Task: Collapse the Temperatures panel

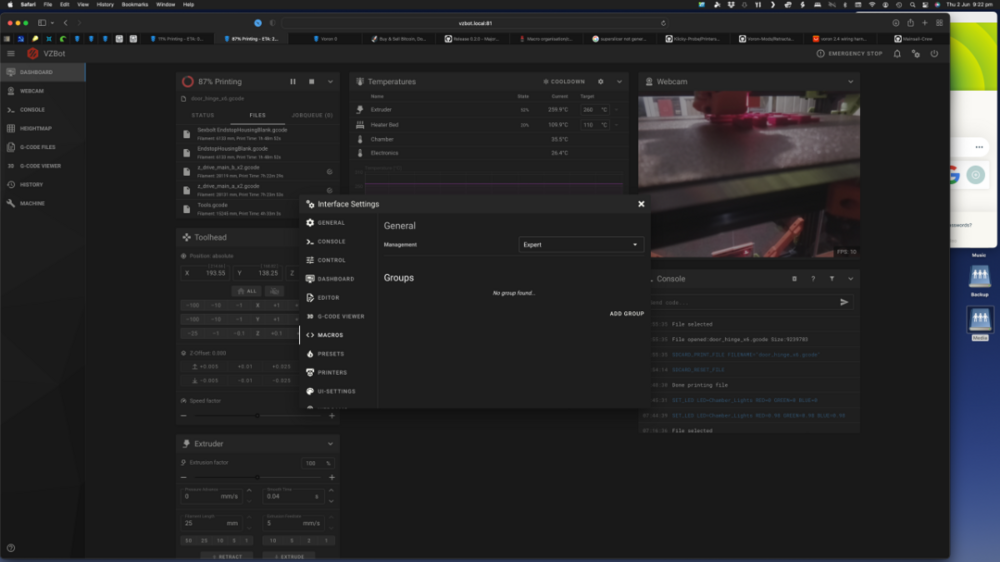Action: pos(619,82)
